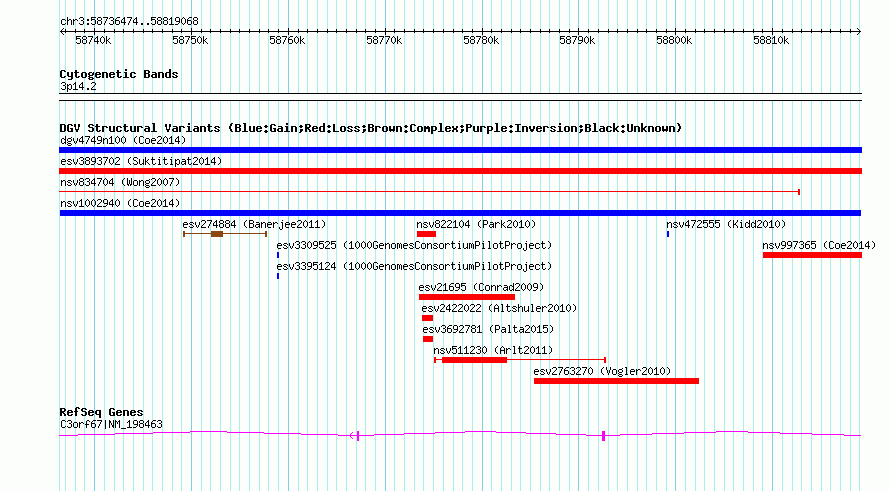The height and width of the screenshot is (491, 890).
Task: Click the esv2763270 (Vogler2010) red bar
Action: (x=616, y=381)
